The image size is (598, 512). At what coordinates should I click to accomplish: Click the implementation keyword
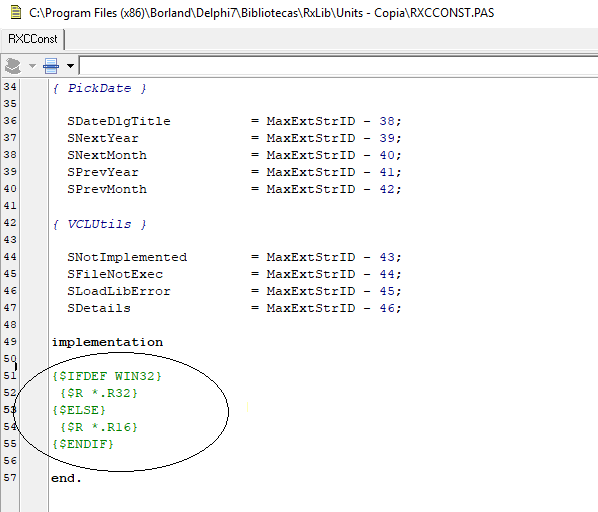pos(107,342)
